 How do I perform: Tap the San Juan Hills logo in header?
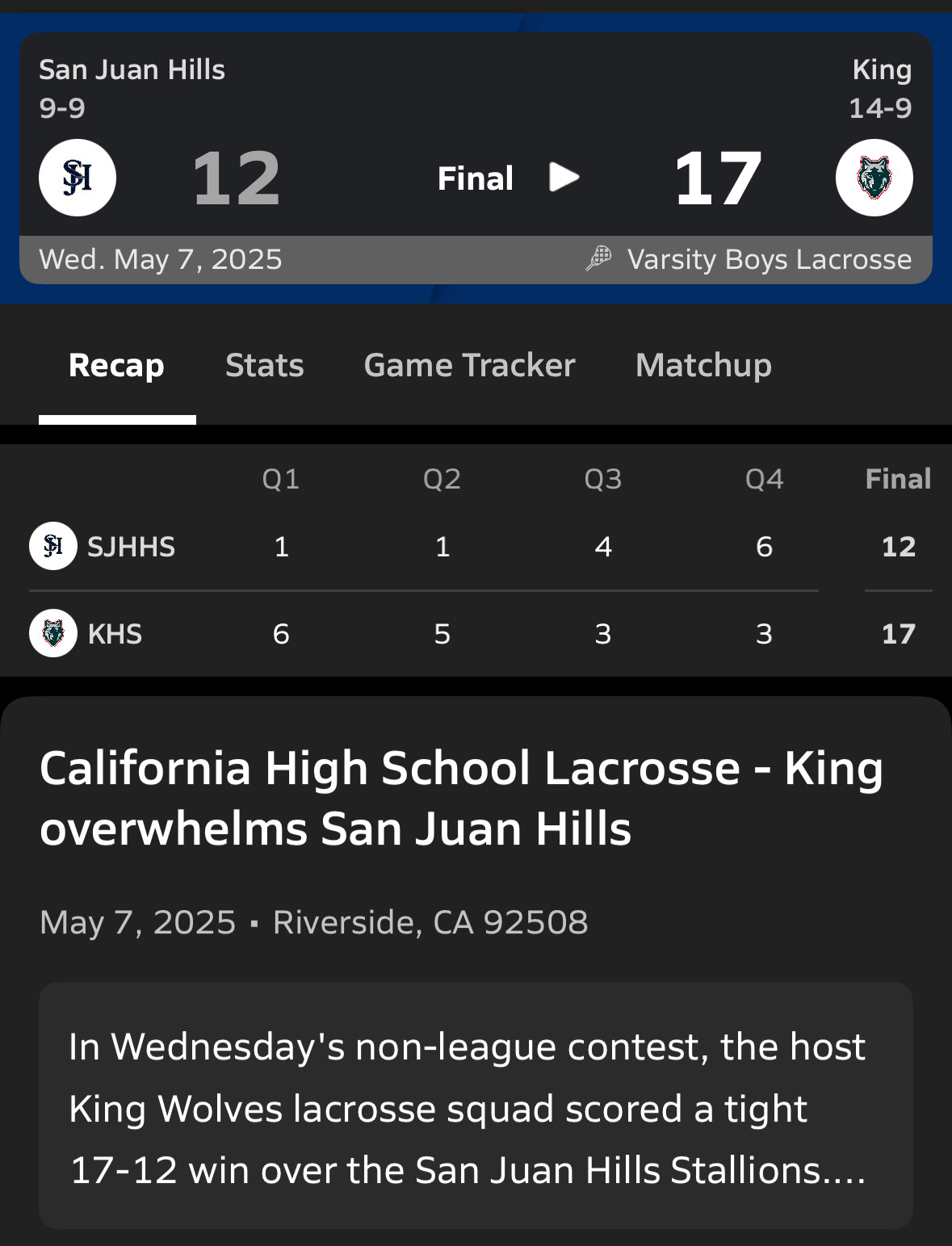pos(78,178)
